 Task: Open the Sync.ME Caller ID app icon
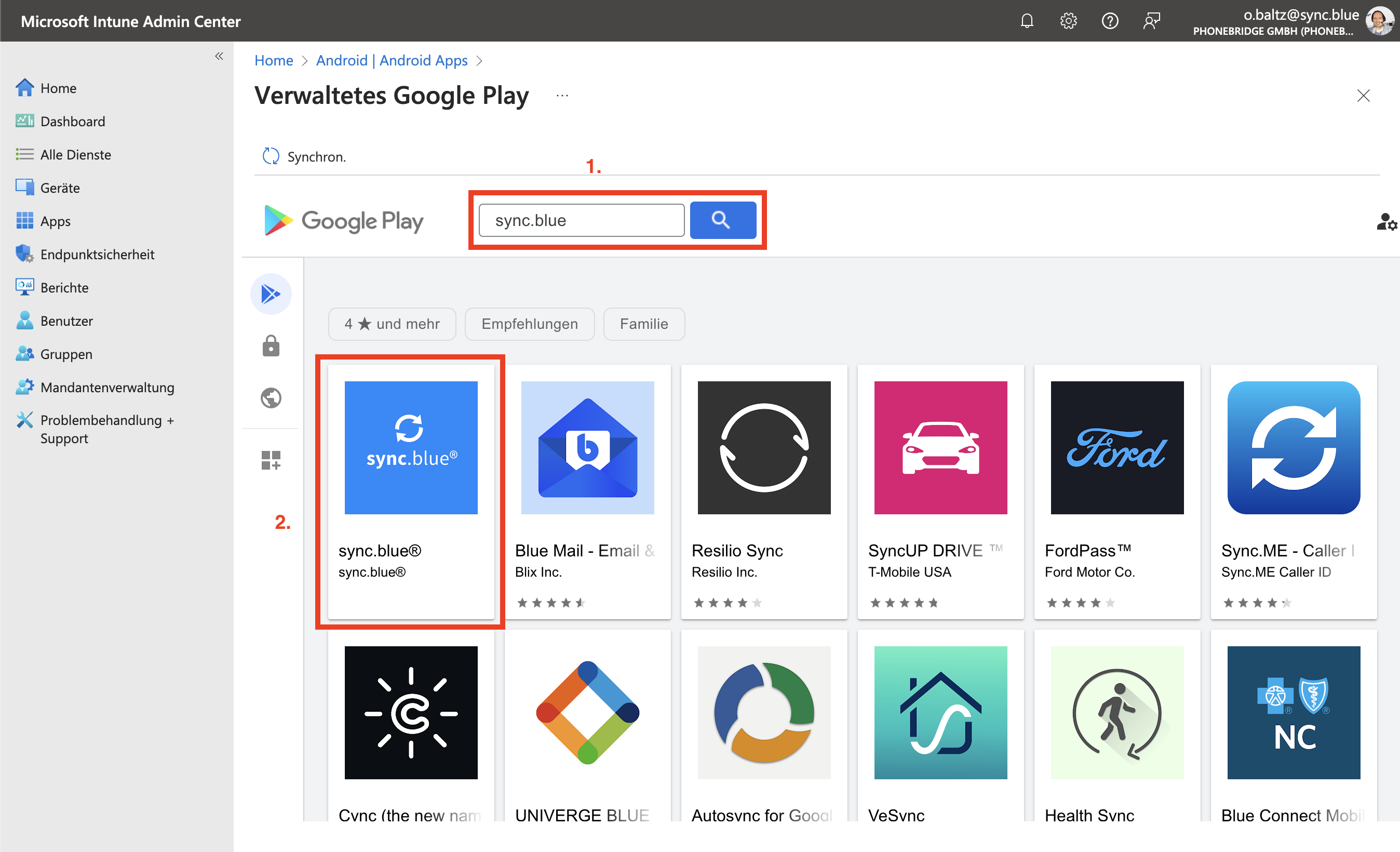[1294, 448]
